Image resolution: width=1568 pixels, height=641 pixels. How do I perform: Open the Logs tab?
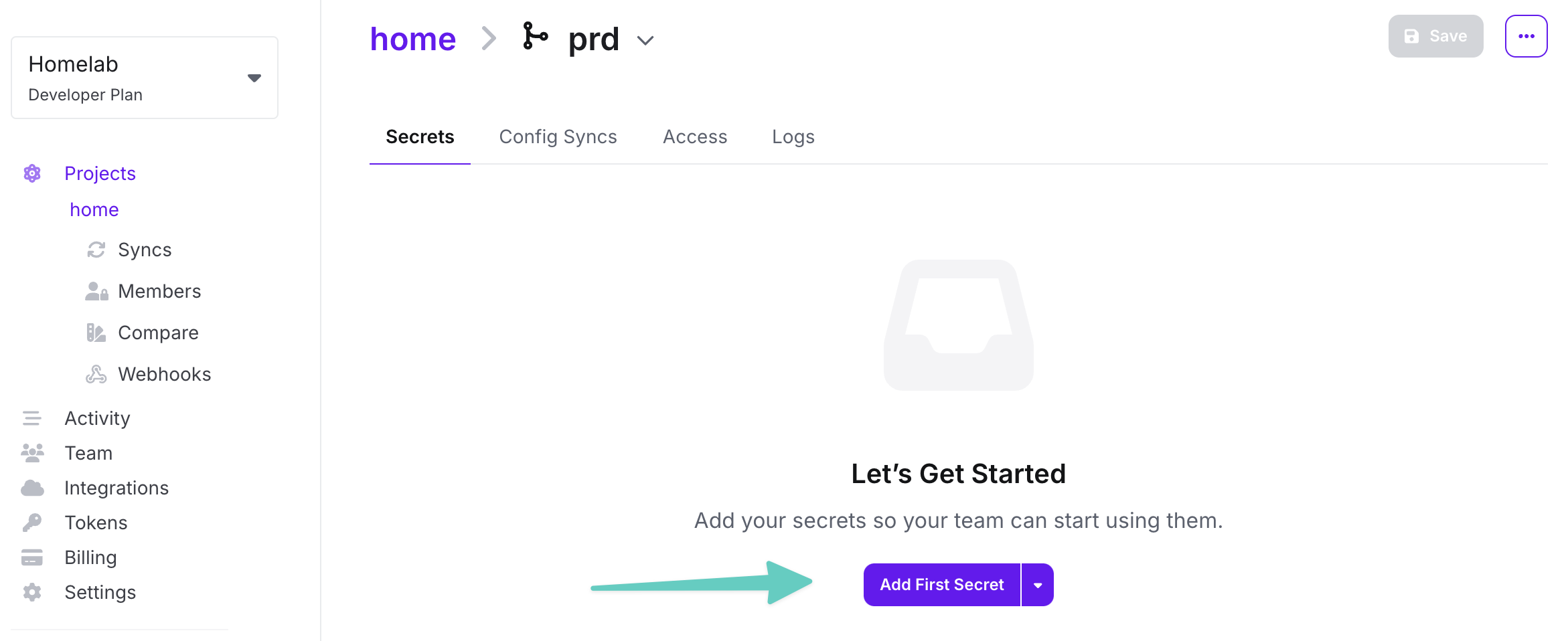793,136
